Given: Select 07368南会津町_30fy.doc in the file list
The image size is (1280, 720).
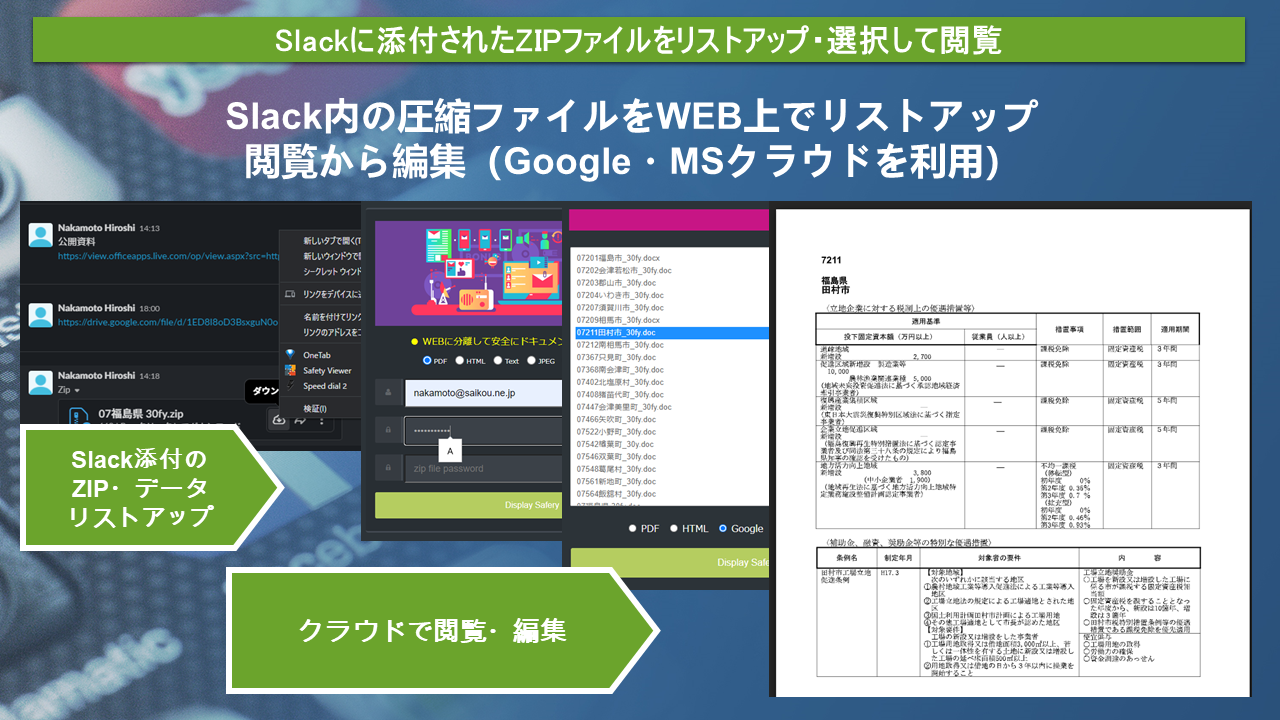Looking at the screenshot, I should (x=620, y=370).
